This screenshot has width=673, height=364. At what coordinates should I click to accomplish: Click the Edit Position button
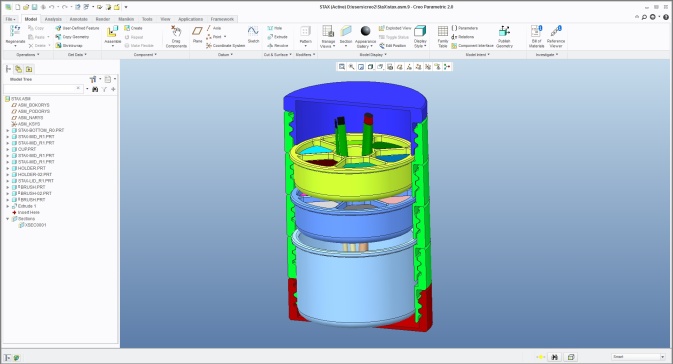tap(392, 46)
